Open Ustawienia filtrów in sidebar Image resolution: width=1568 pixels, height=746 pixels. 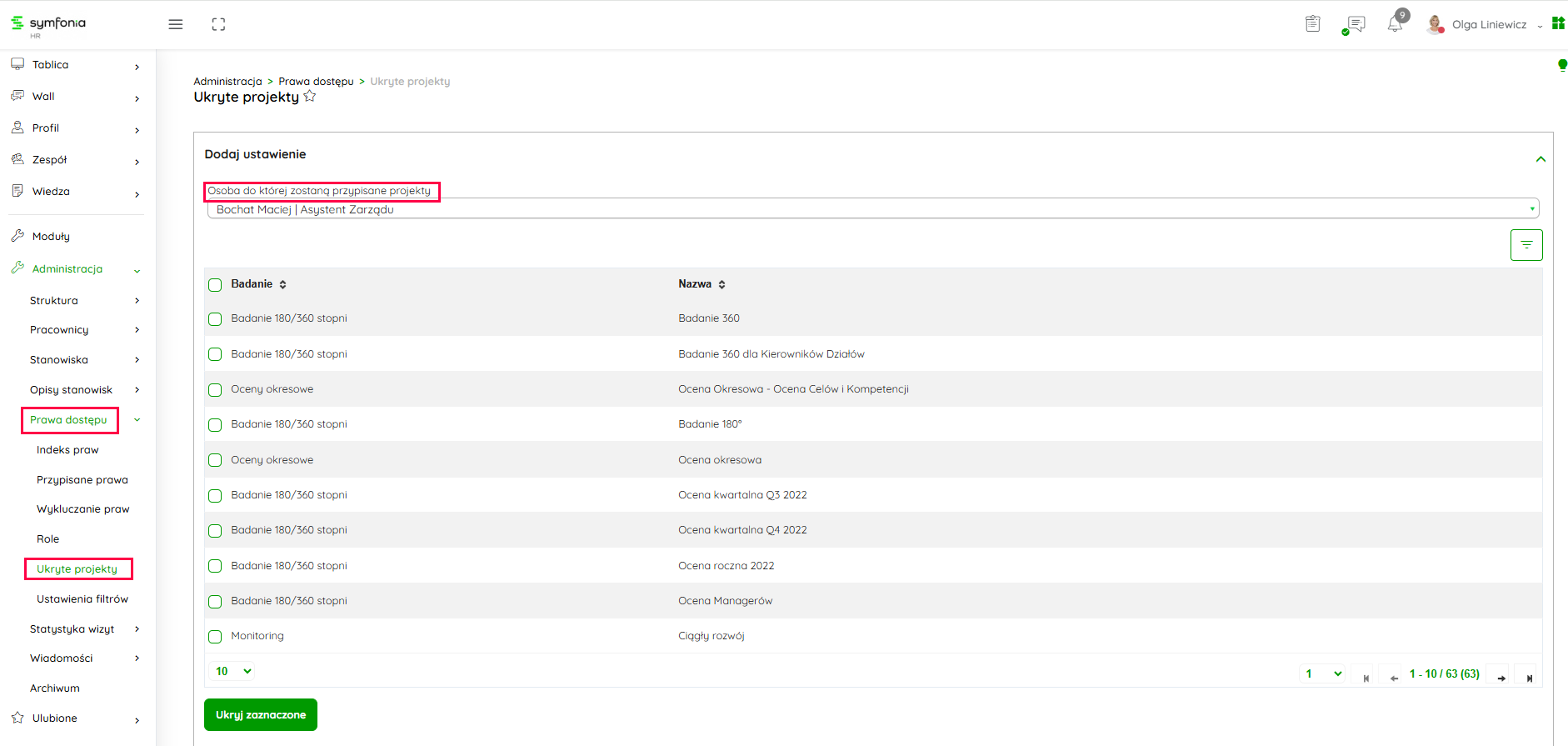pyautogui.click(x=82, y=599)
